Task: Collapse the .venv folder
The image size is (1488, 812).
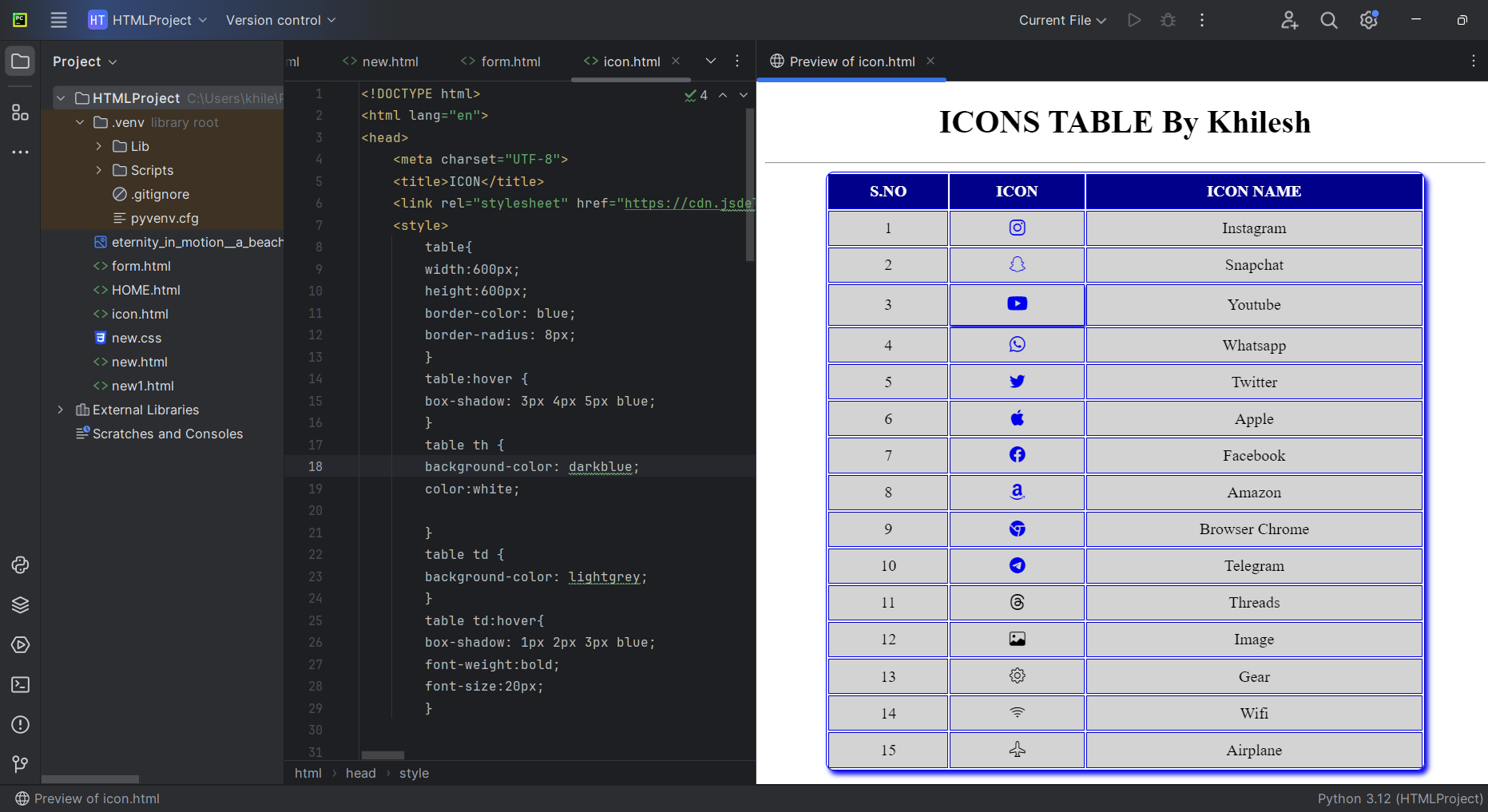Action: [80, 122]
